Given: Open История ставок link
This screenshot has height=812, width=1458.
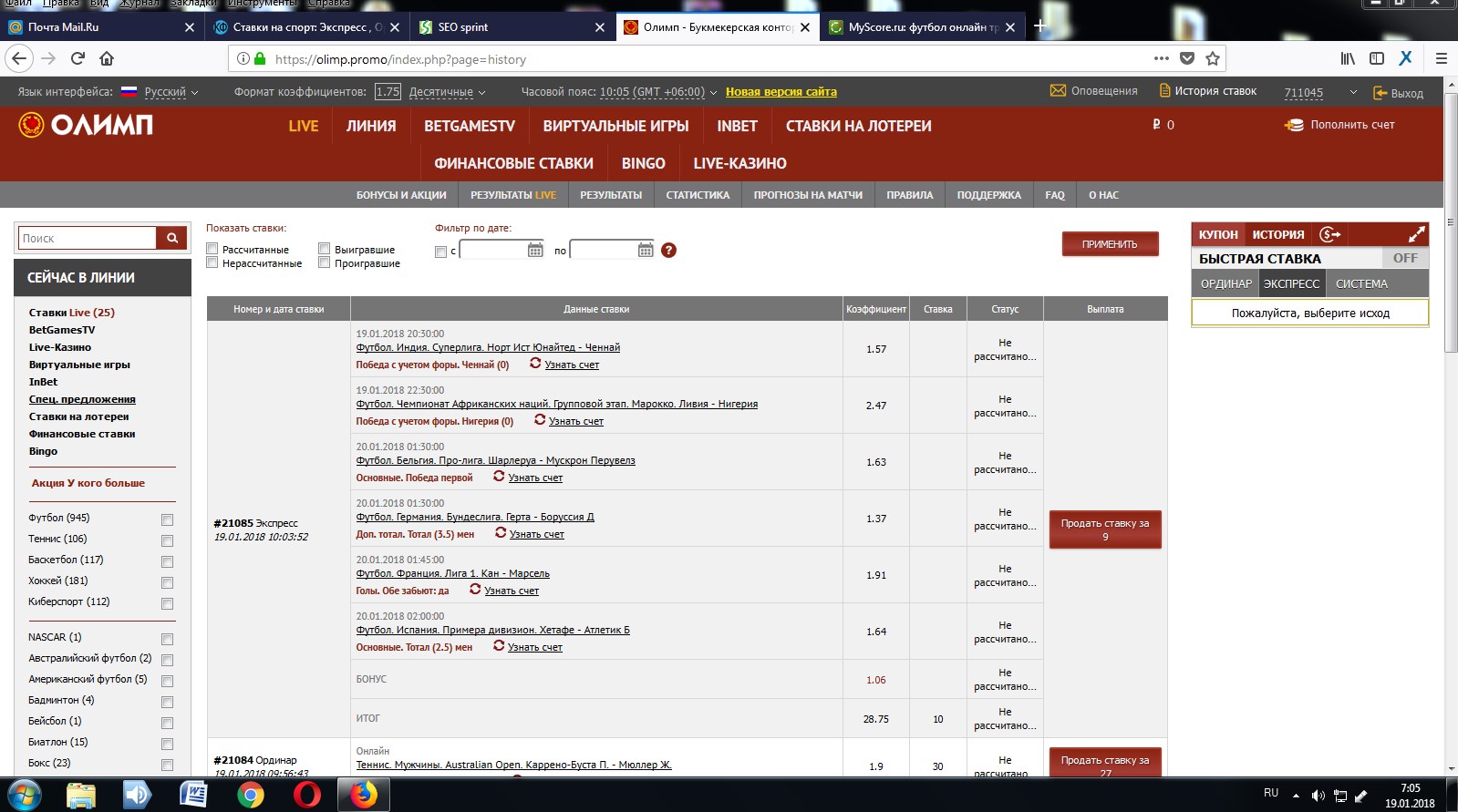Looking at the screenshot, I should tap(1208, 91).
